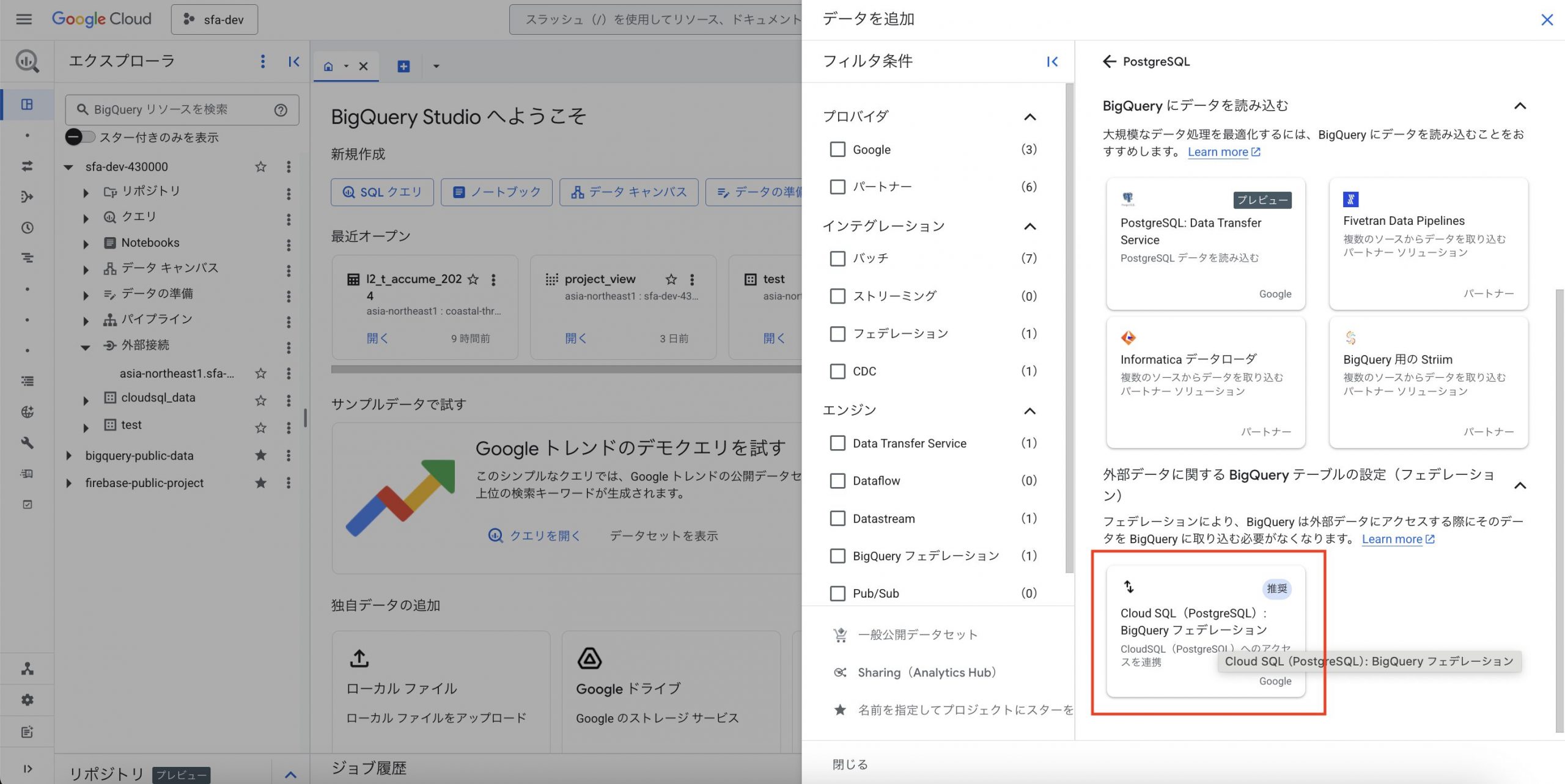Create a new SQL クエリ
1565x784 pixels.
(382, 192)
